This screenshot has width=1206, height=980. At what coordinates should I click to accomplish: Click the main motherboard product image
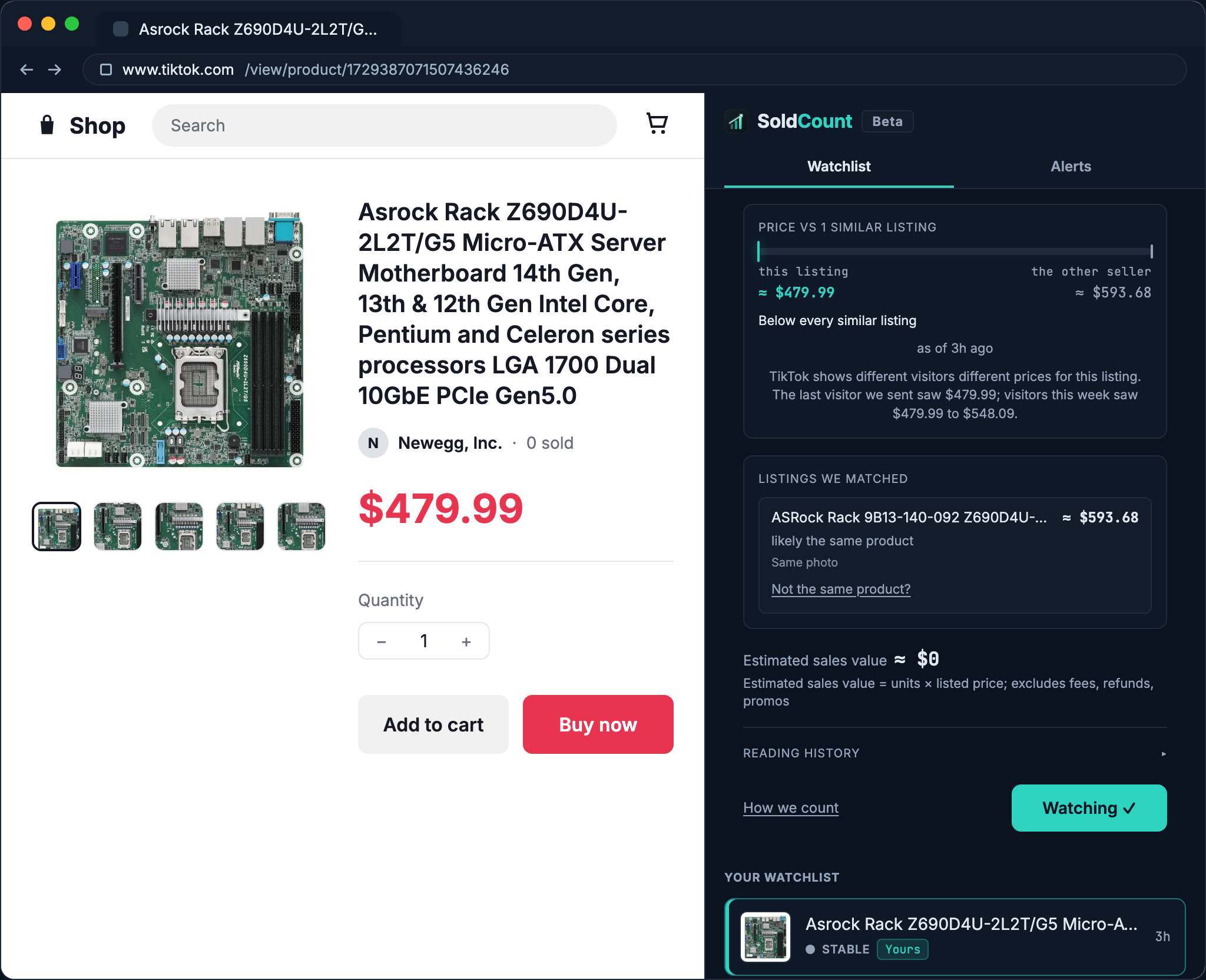(179, 339)
